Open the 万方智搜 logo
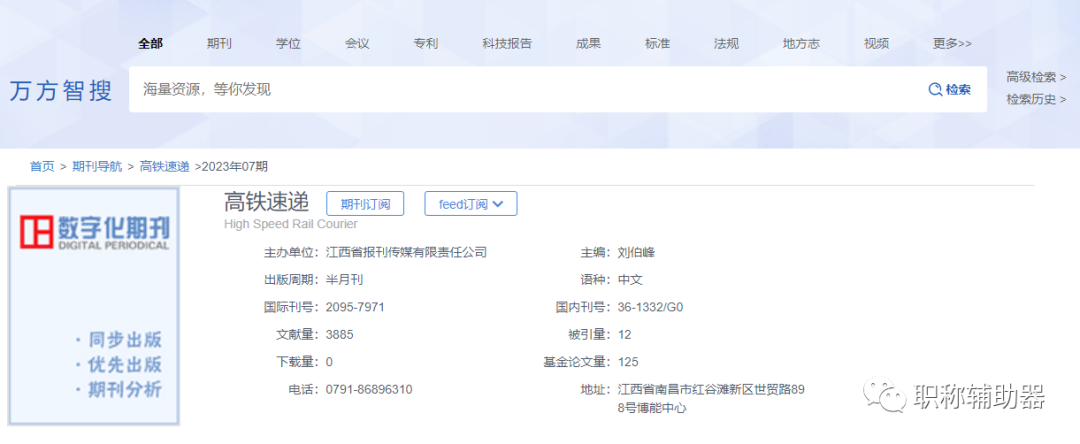This screenshot has height=444, width=1080. (61, 90)
